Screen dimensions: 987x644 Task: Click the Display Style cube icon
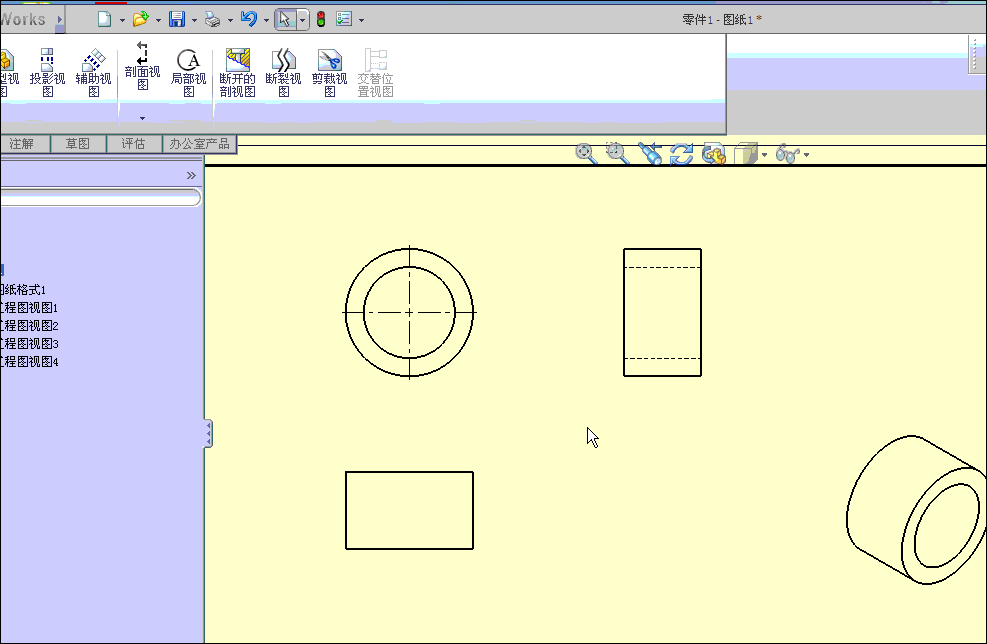click(746, 154)
